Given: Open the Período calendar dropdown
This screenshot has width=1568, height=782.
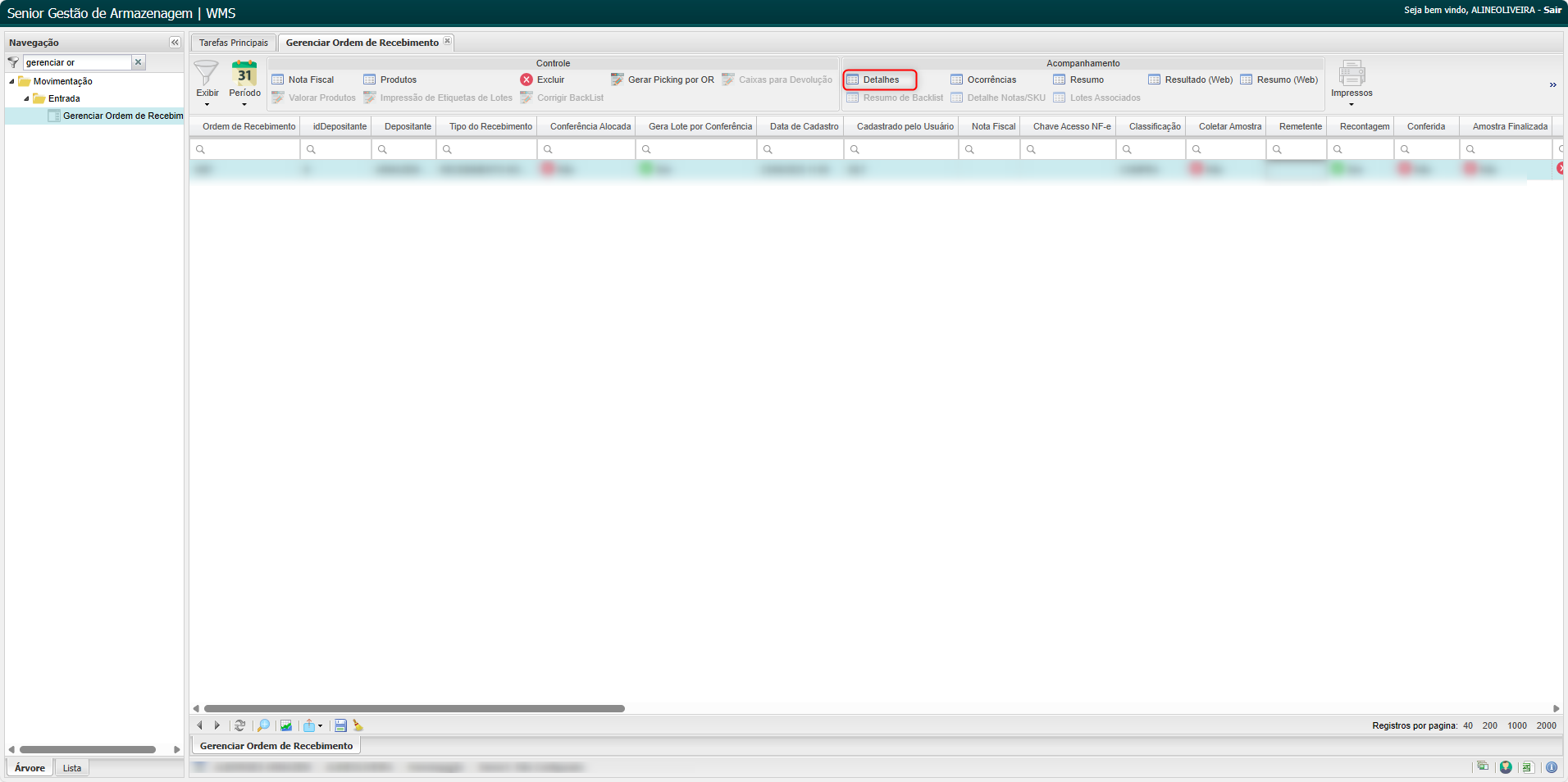Looking at the screenshot, I should coord(244,84).
